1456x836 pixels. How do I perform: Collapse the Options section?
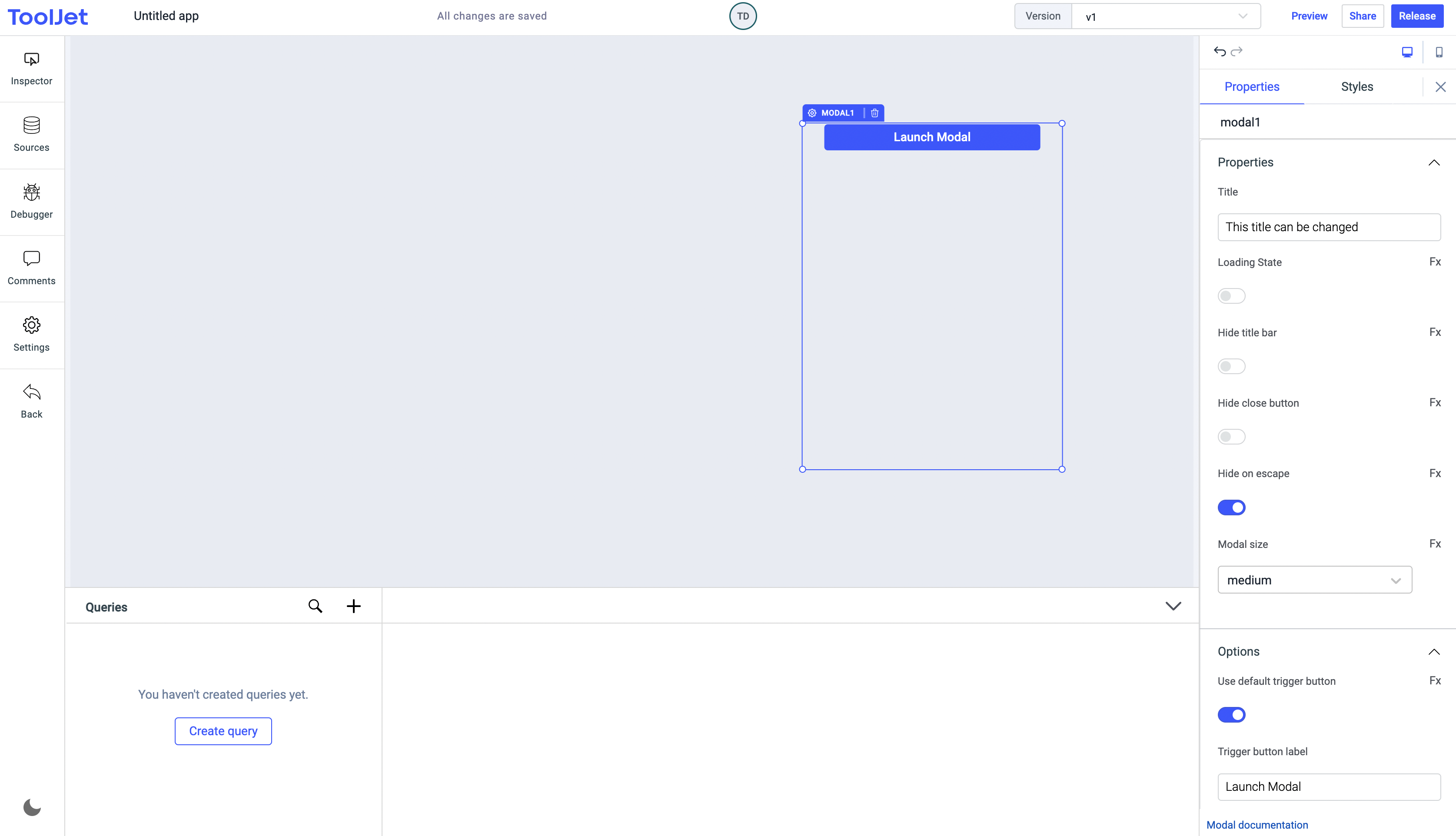[1433, 652]
